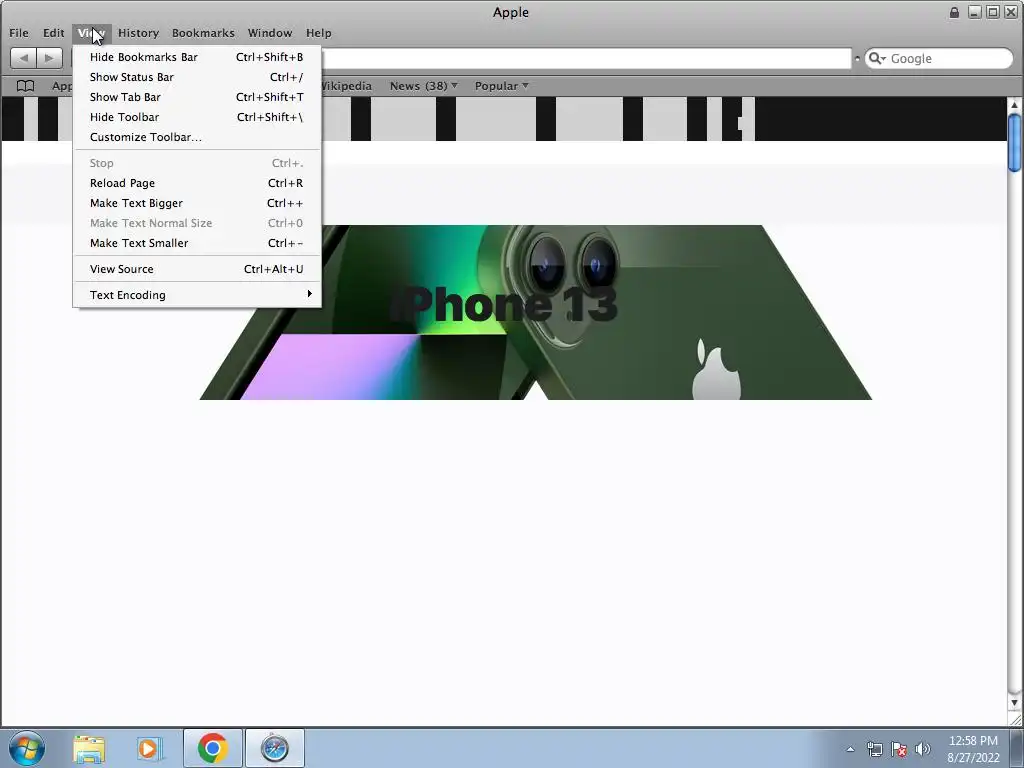Open the Window menu
This screenshot has width=1024, height=768.
click(x=270, y=33)
